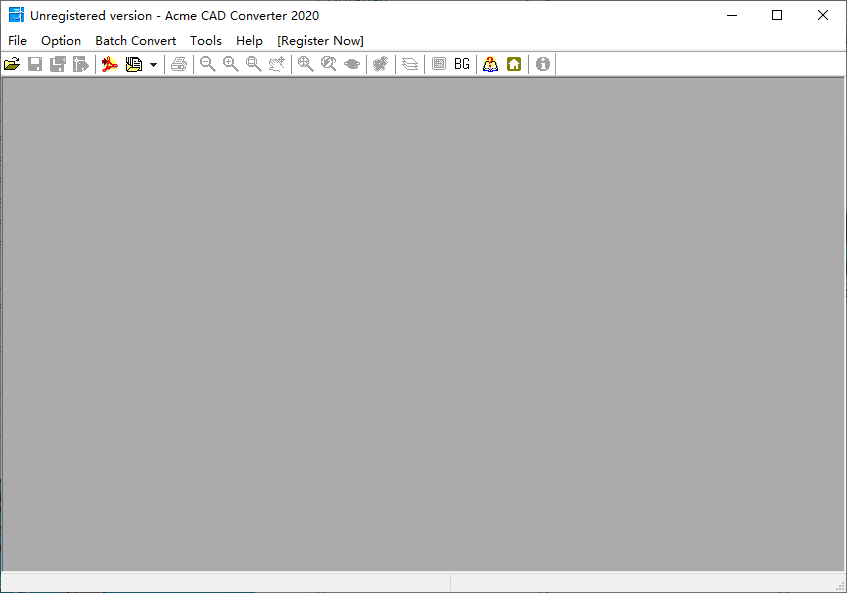Open the File menu
The image size is (847, 593).
tap(17, 40)
